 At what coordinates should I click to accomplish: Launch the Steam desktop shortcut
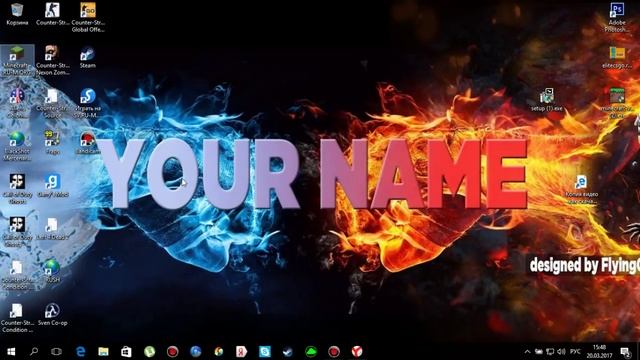[88, 58]
